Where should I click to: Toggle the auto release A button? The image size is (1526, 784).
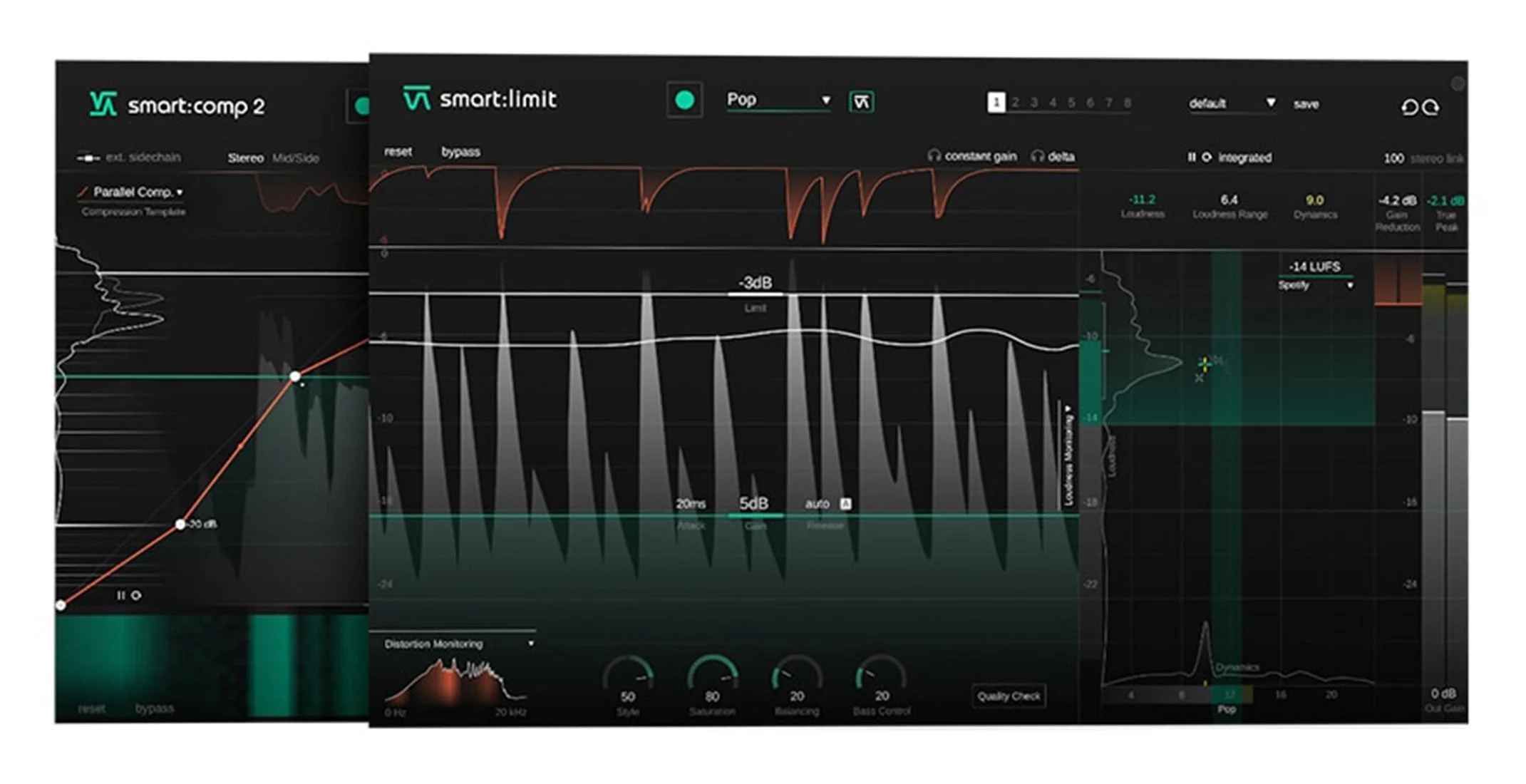pyautogui.click(x=845, y=504)
